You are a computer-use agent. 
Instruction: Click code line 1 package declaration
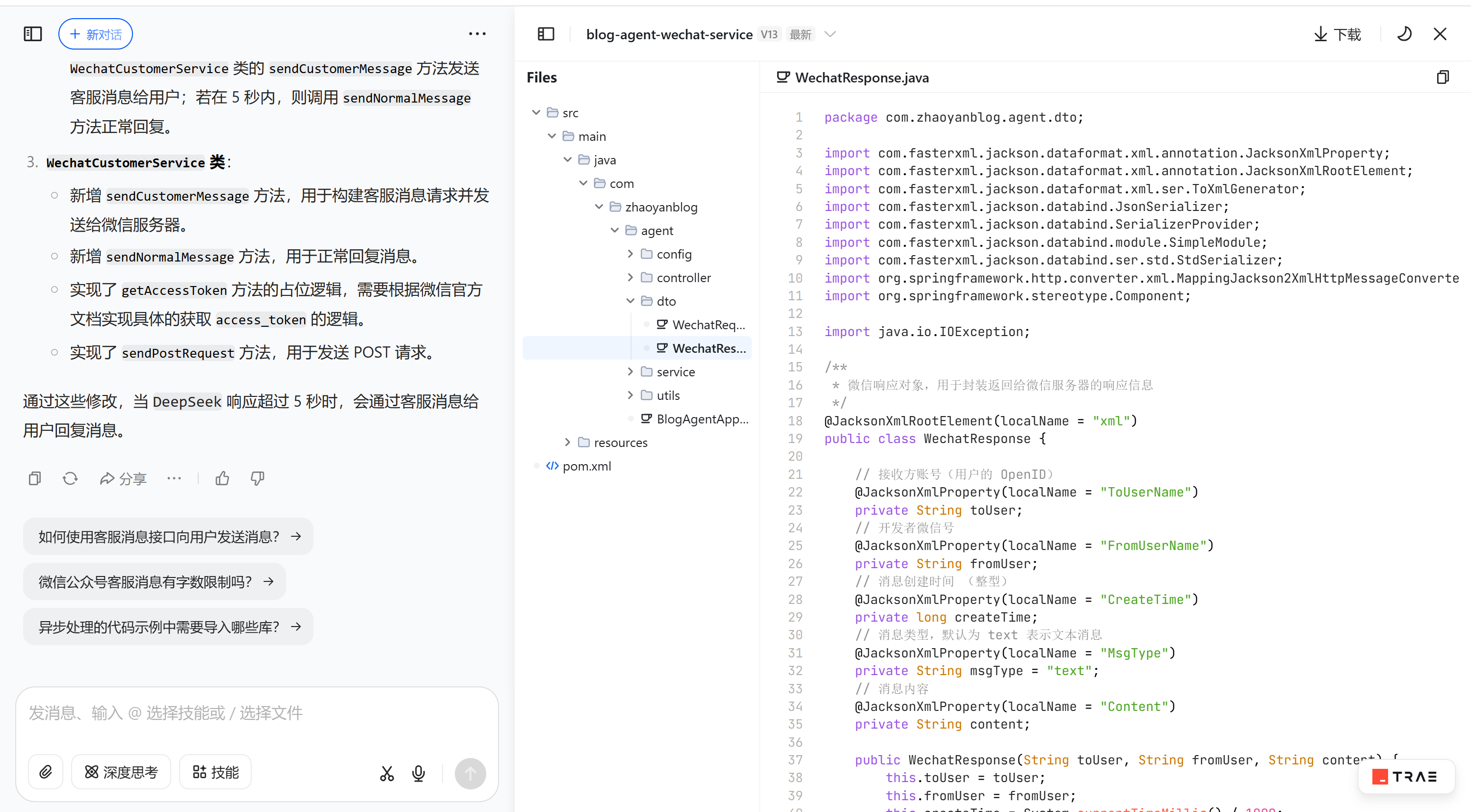[953, 117]
